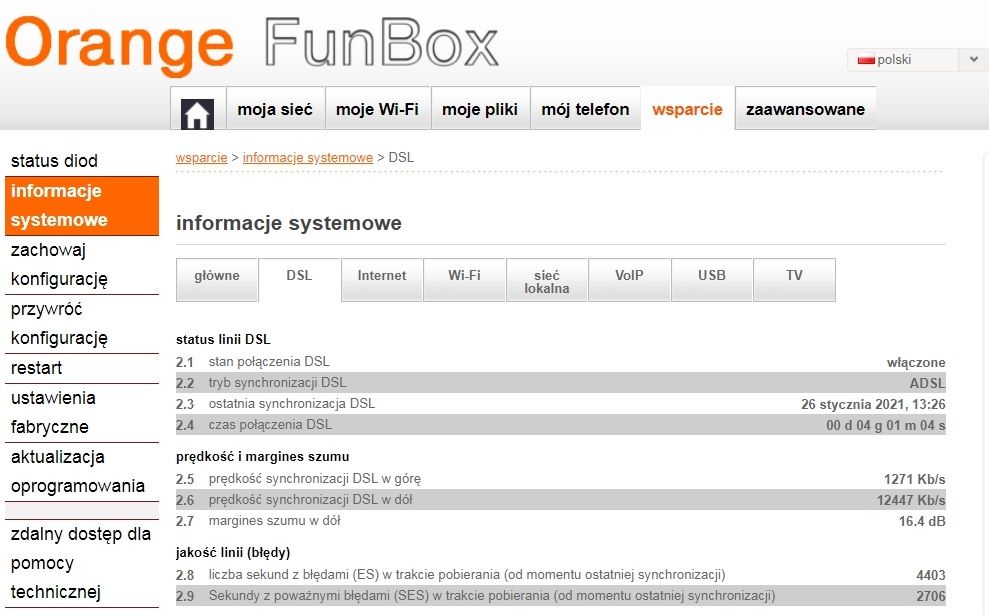This screenshot has height=615, width=989.
Task: Open the polski language dropdown arrow
Action: tap(973, 59)
